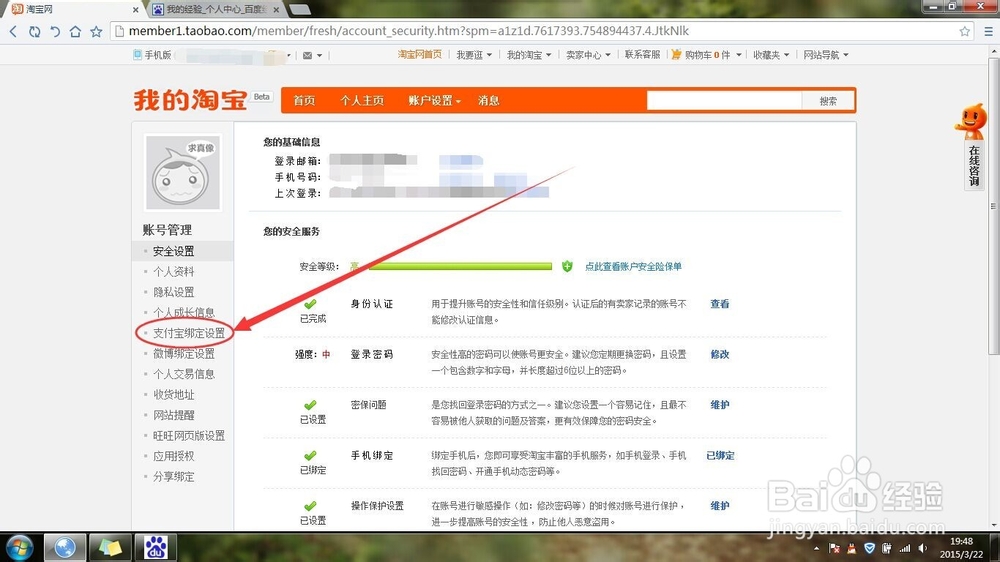Select 网站提醒 in the sidebar

pyautogui.click(x=173, y=415)
